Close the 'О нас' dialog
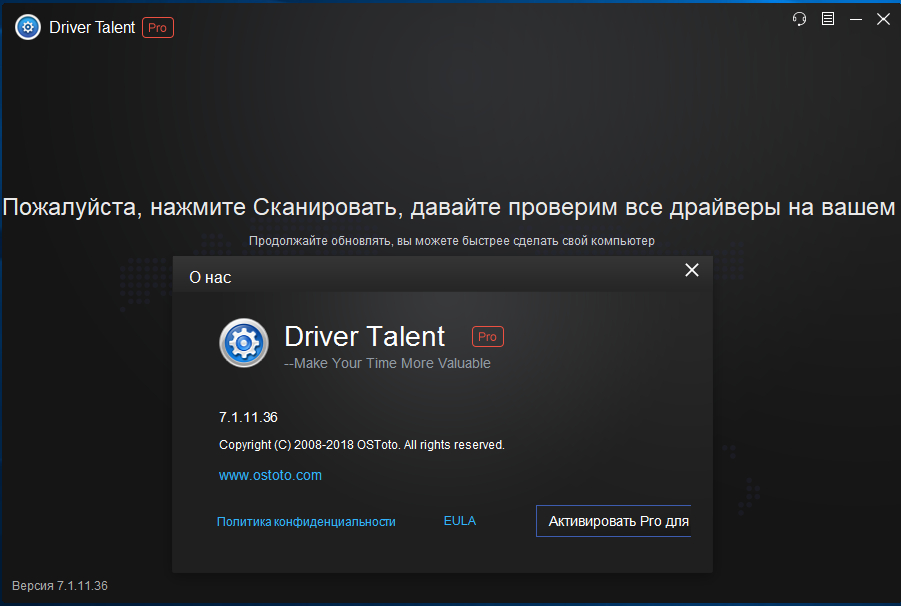Viewport: 901px width, 606px height. [x=692, y=270]
